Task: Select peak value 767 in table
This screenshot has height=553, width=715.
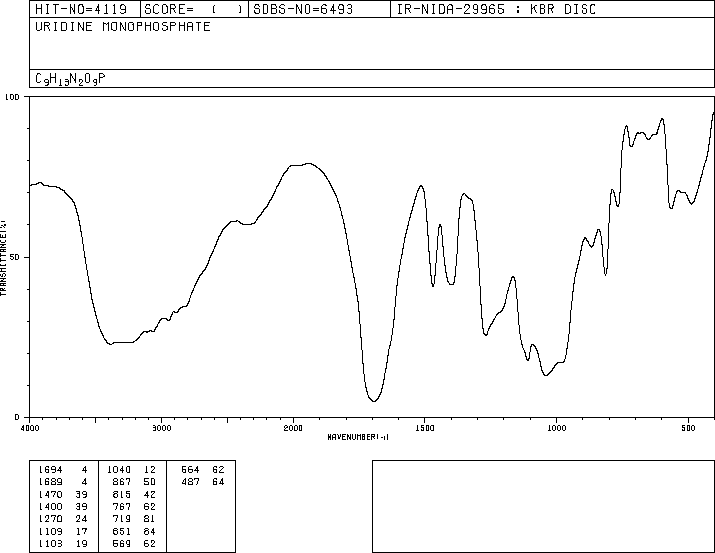Action: click(x=122, y=506)
